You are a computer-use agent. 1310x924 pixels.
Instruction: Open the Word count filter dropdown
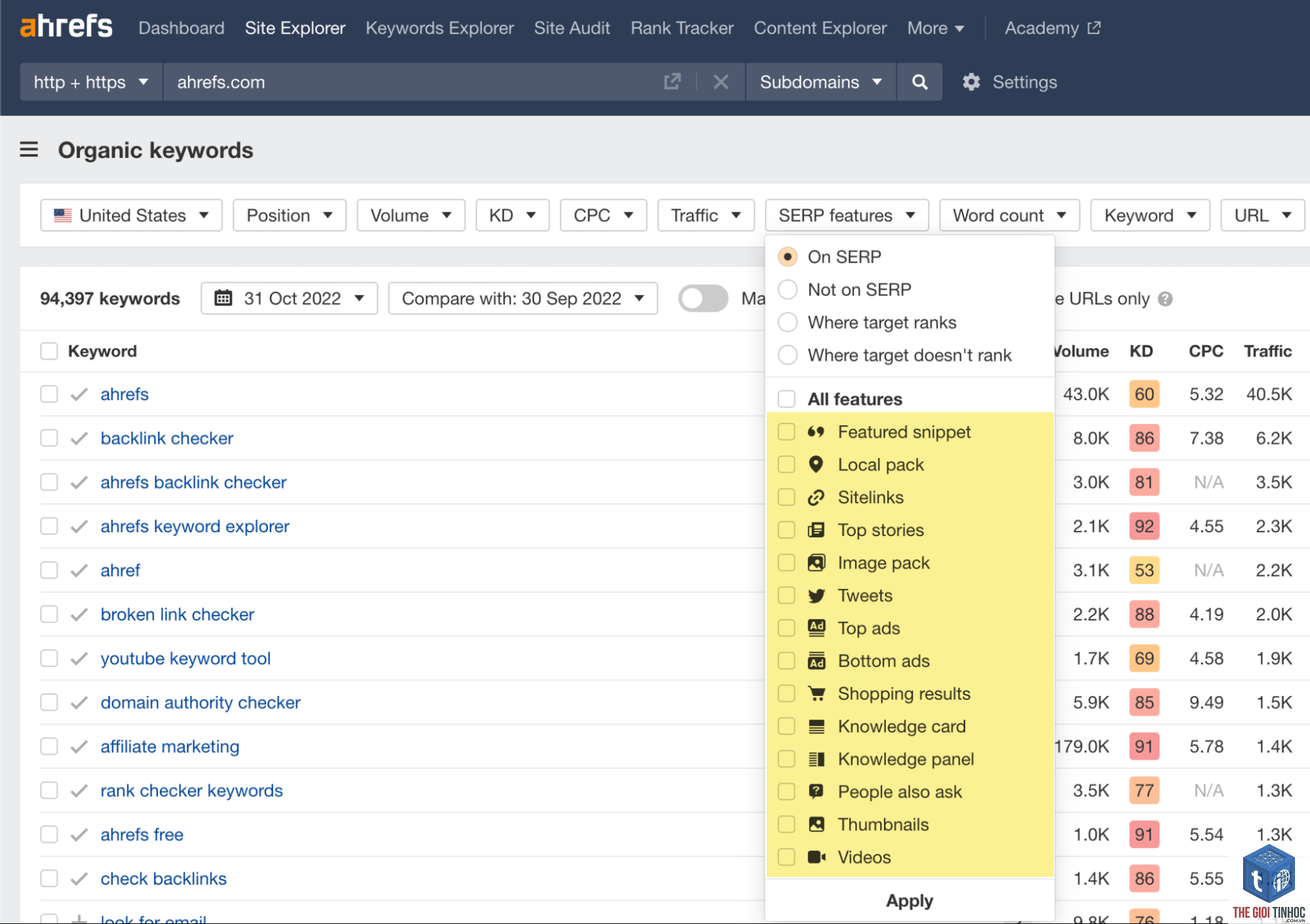(1009, 216)
